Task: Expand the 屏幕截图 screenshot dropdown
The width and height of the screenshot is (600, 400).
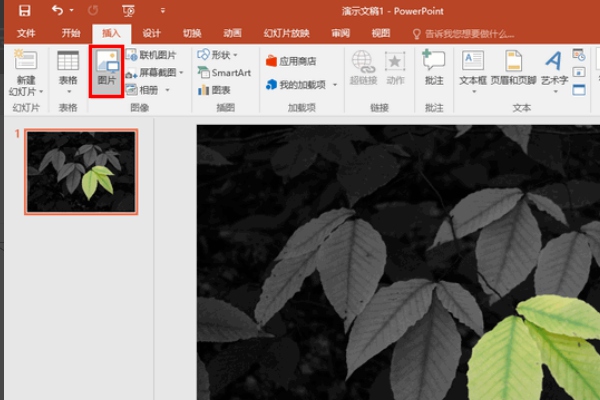Action: tap(181, 72)
